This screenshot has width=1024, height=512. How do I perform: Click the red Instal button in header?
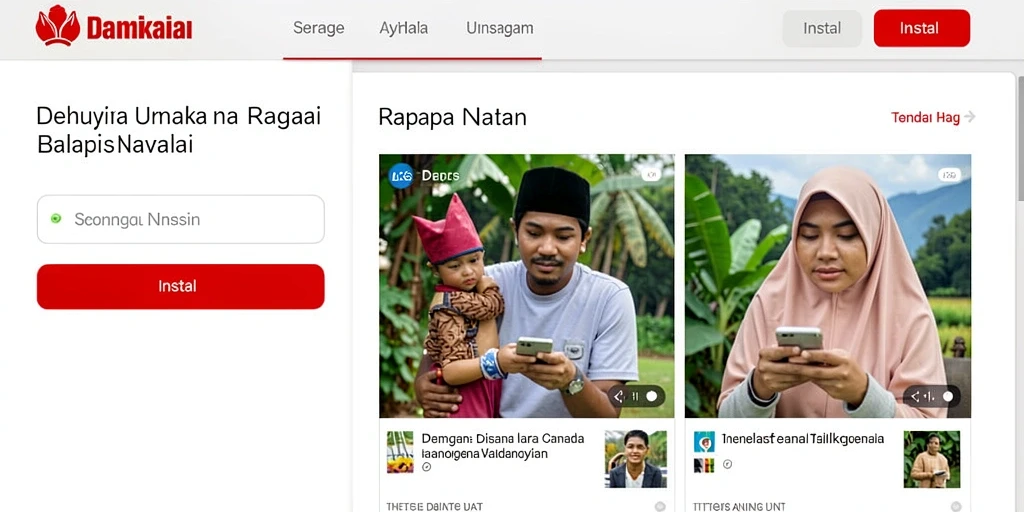pos(921,28)
